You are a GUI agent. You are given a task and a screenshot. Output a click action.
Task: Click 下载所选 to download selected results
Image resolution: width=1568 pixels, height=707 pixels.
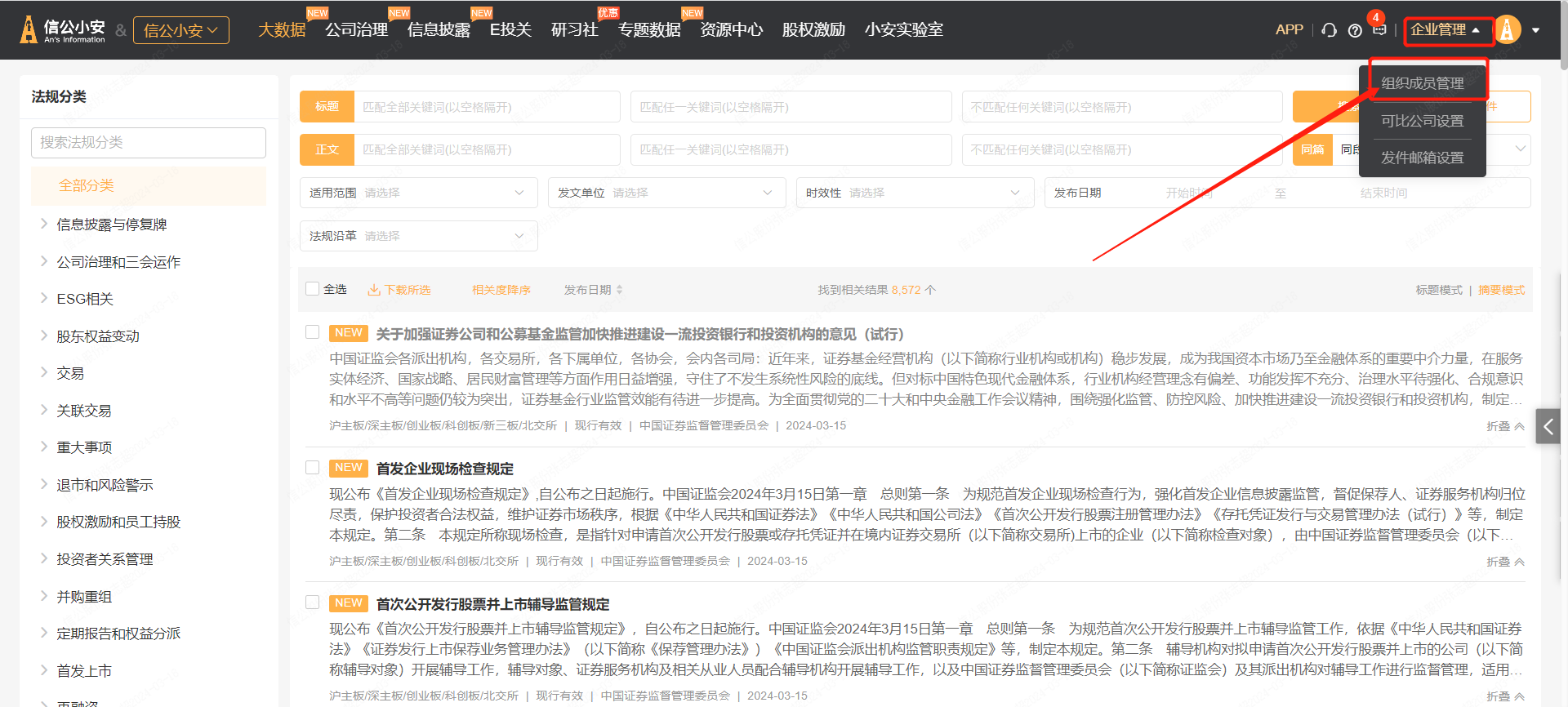[408, 290]
